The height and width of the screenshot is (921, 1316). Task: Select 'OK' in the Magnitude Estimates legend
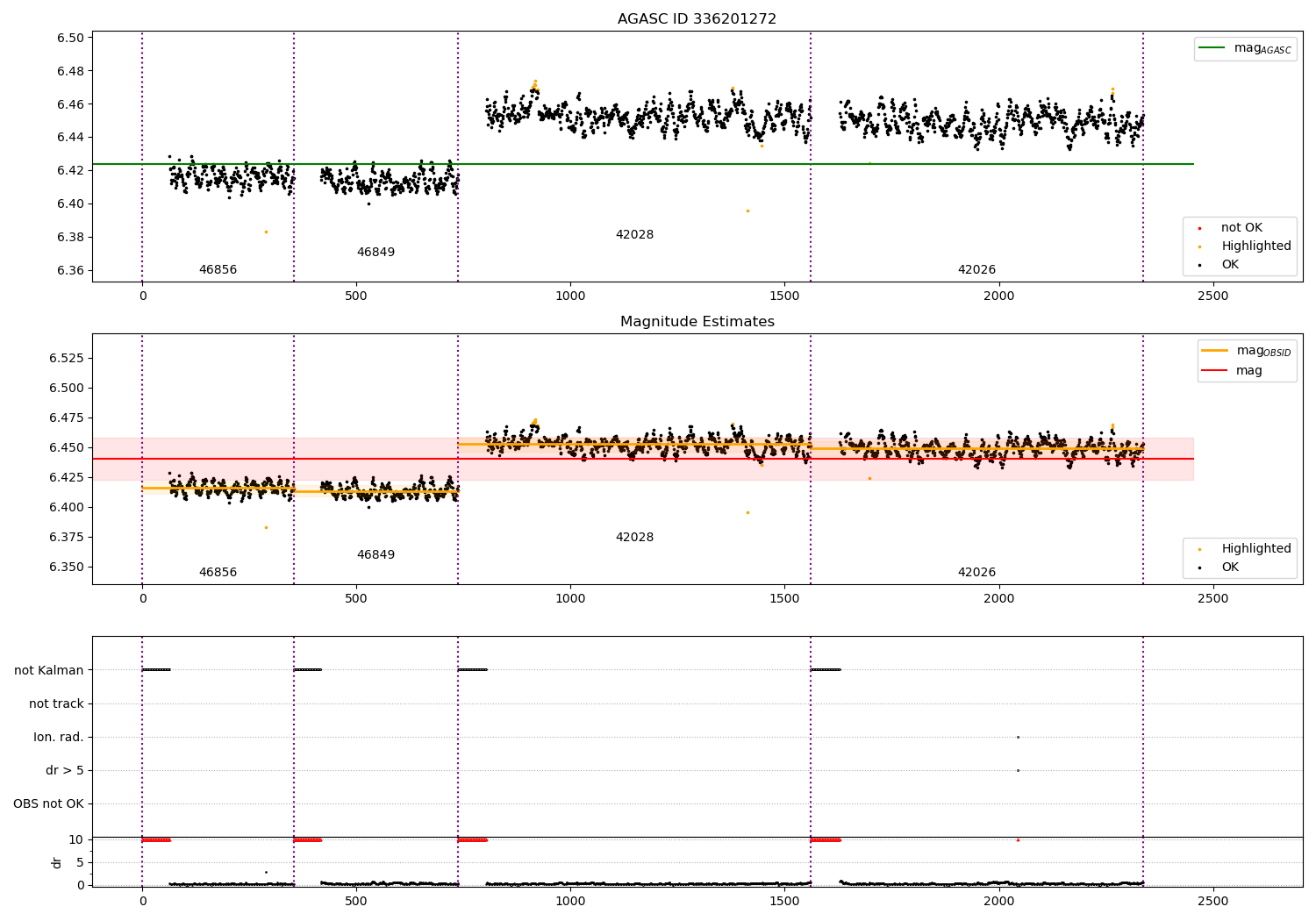1230,567
